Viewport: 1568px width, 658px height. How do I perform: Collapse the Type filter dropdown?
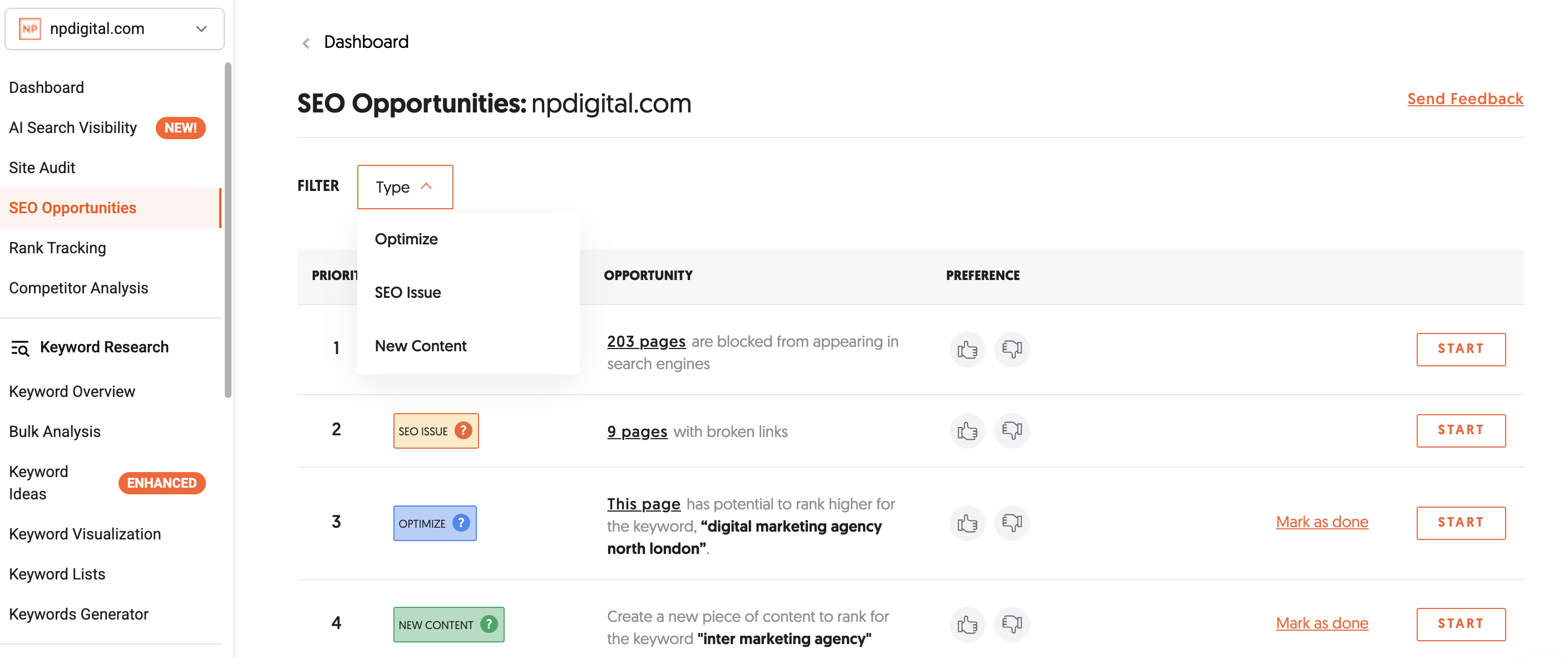pos(405,187)
